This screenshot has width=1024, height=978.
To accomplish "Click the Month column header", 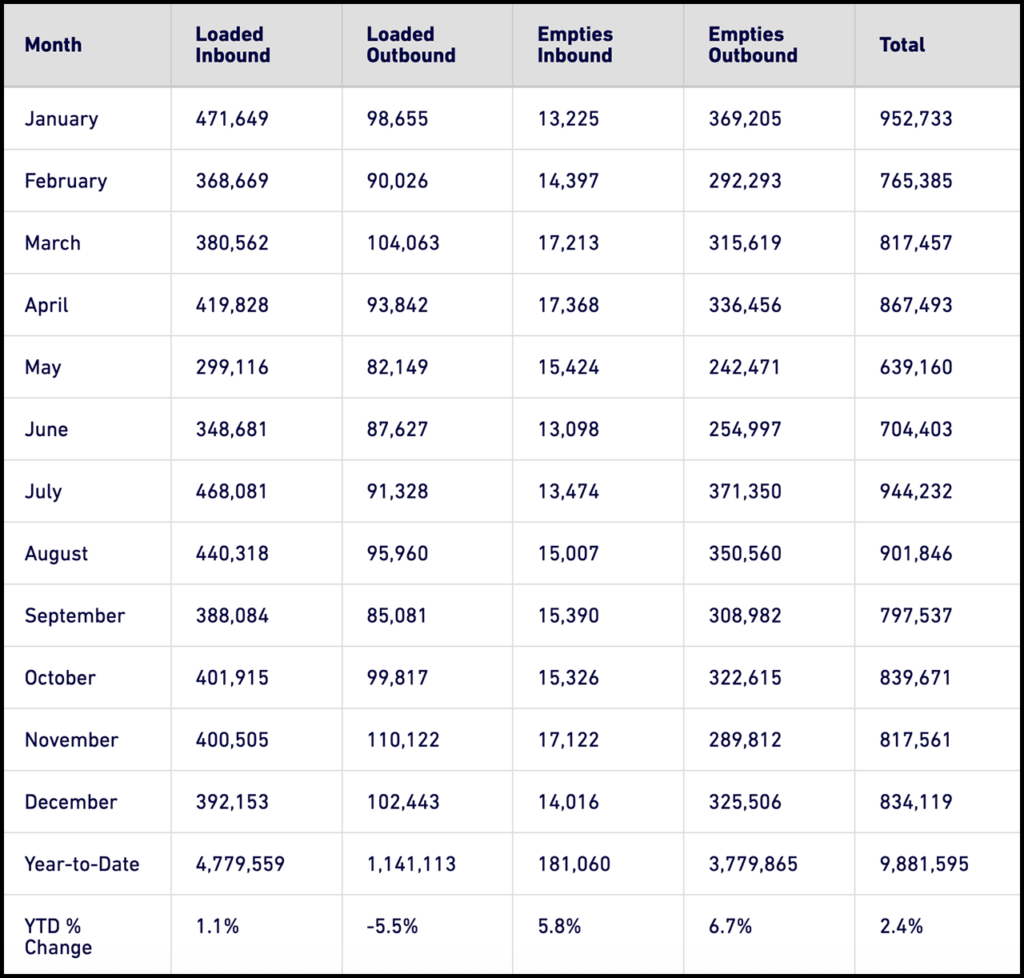I will pyautogui.click(x=53, y=45).
